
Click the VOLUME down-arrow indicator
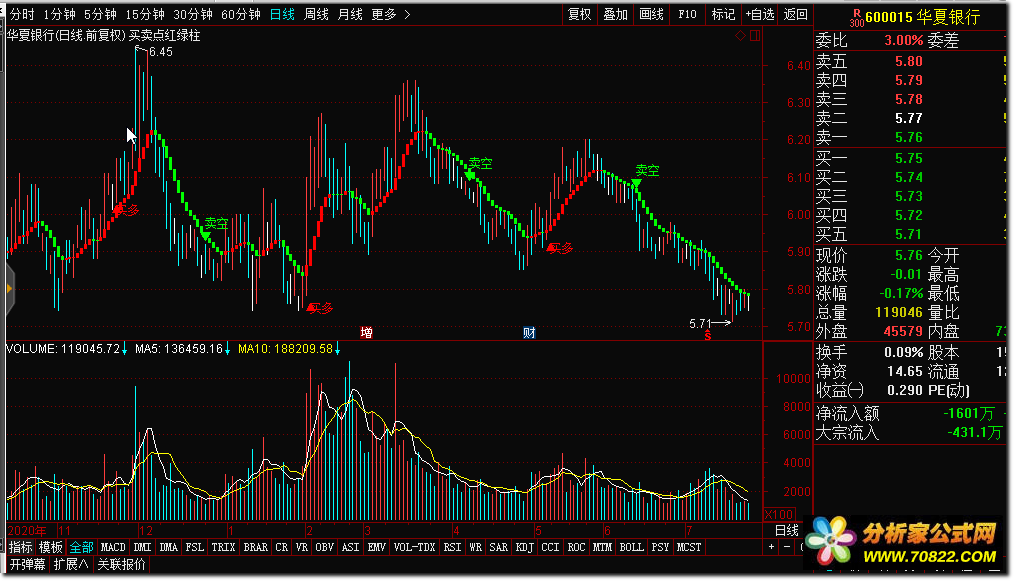[x=124, y=349]
